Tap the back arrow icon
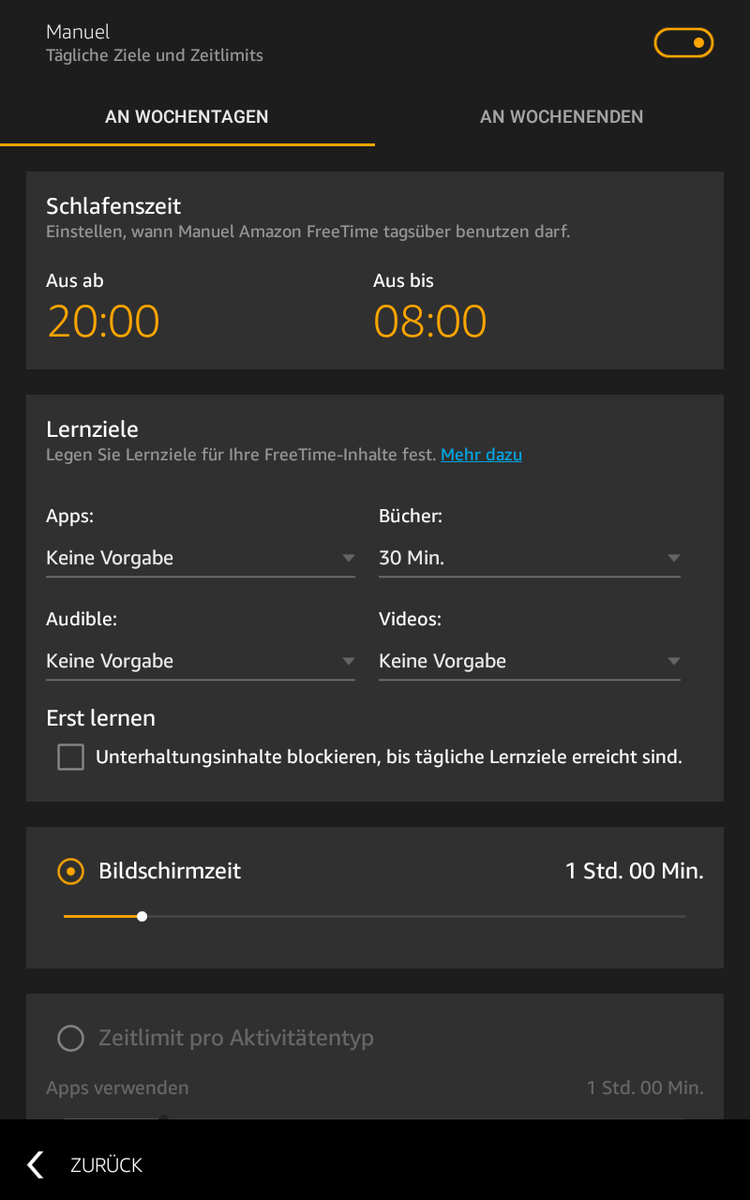This screenshot has height=1200, width=750. pyautogui.click(x=36, y=1164)
